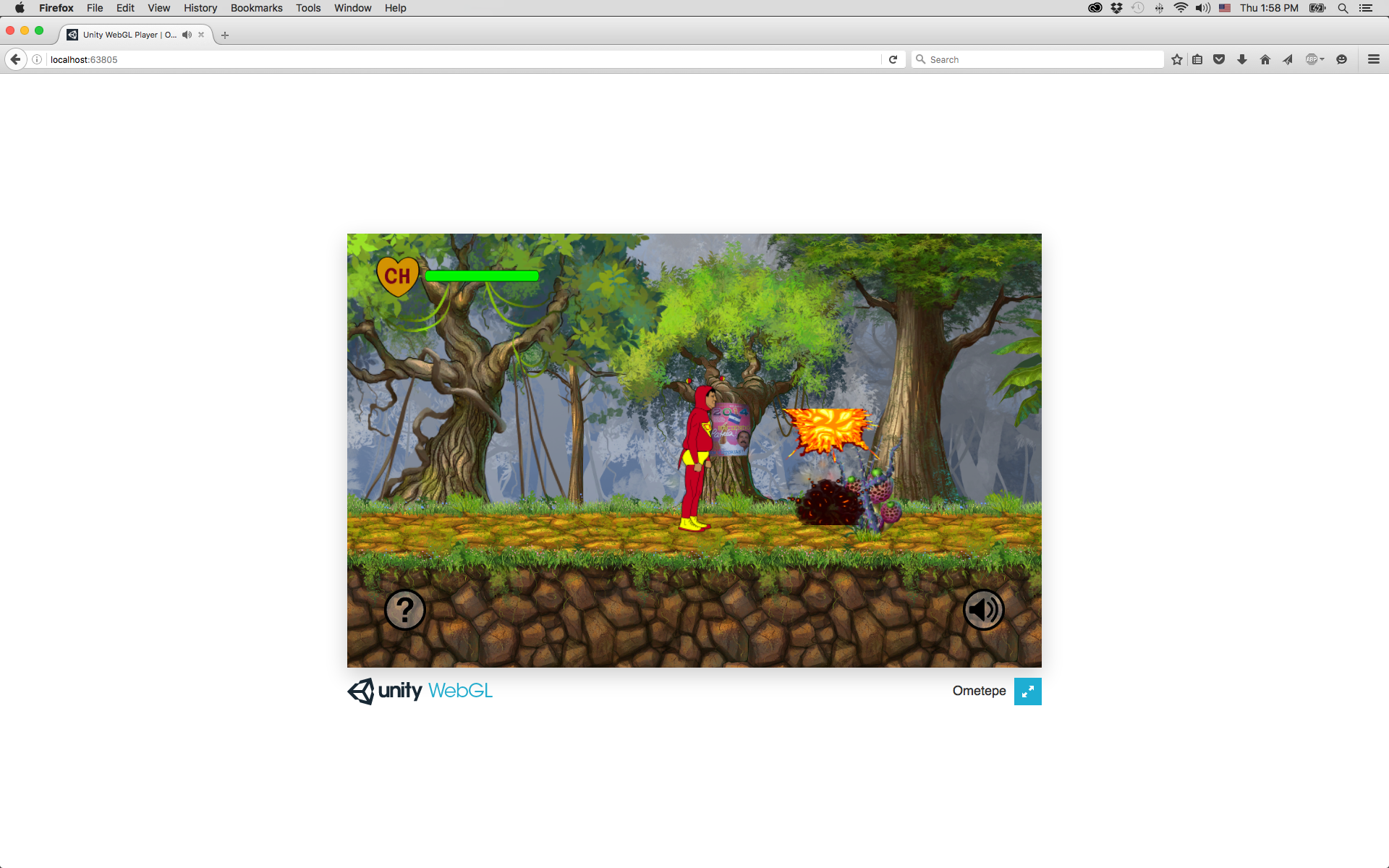Open the Pocket save icon
1389x868 pixels.
tap(1219, 59)
